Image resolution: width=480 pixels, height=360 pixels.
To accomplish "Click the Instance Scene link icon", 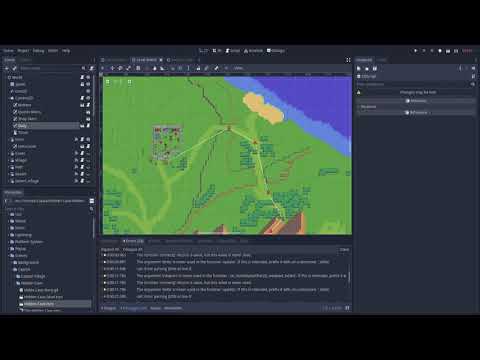I will (x=15, y=68).
